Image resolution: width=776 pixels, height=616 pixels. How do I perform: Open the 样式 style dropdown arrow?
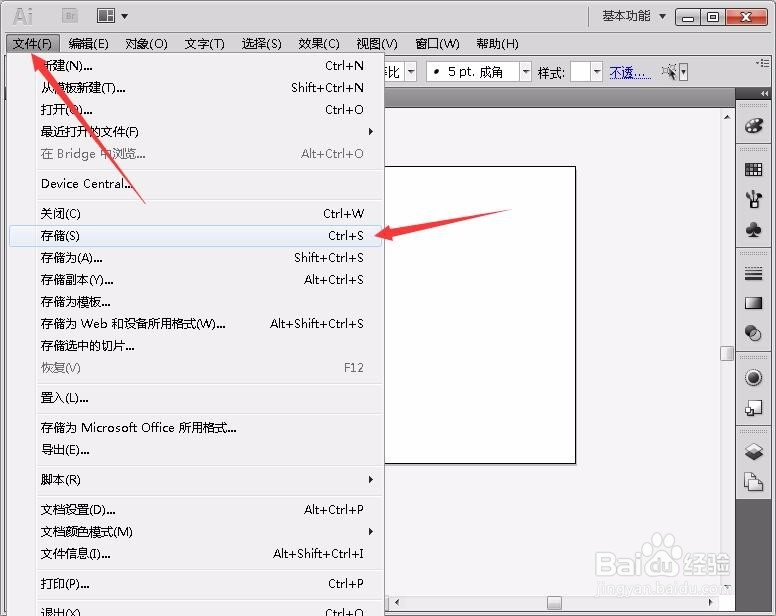pyautogui.click(x=597, y=72)
